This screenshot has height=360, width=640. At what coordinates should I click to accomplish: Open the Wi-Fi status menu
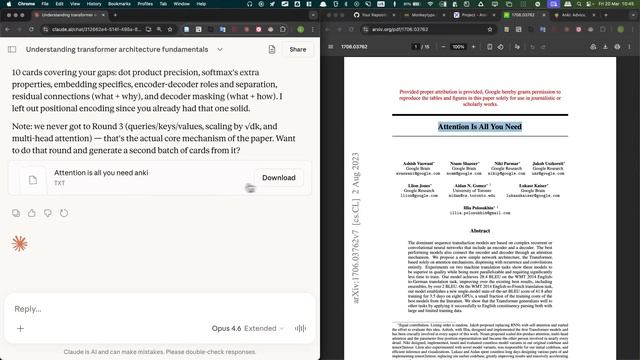pyautogui.click(x=430, y=4)
